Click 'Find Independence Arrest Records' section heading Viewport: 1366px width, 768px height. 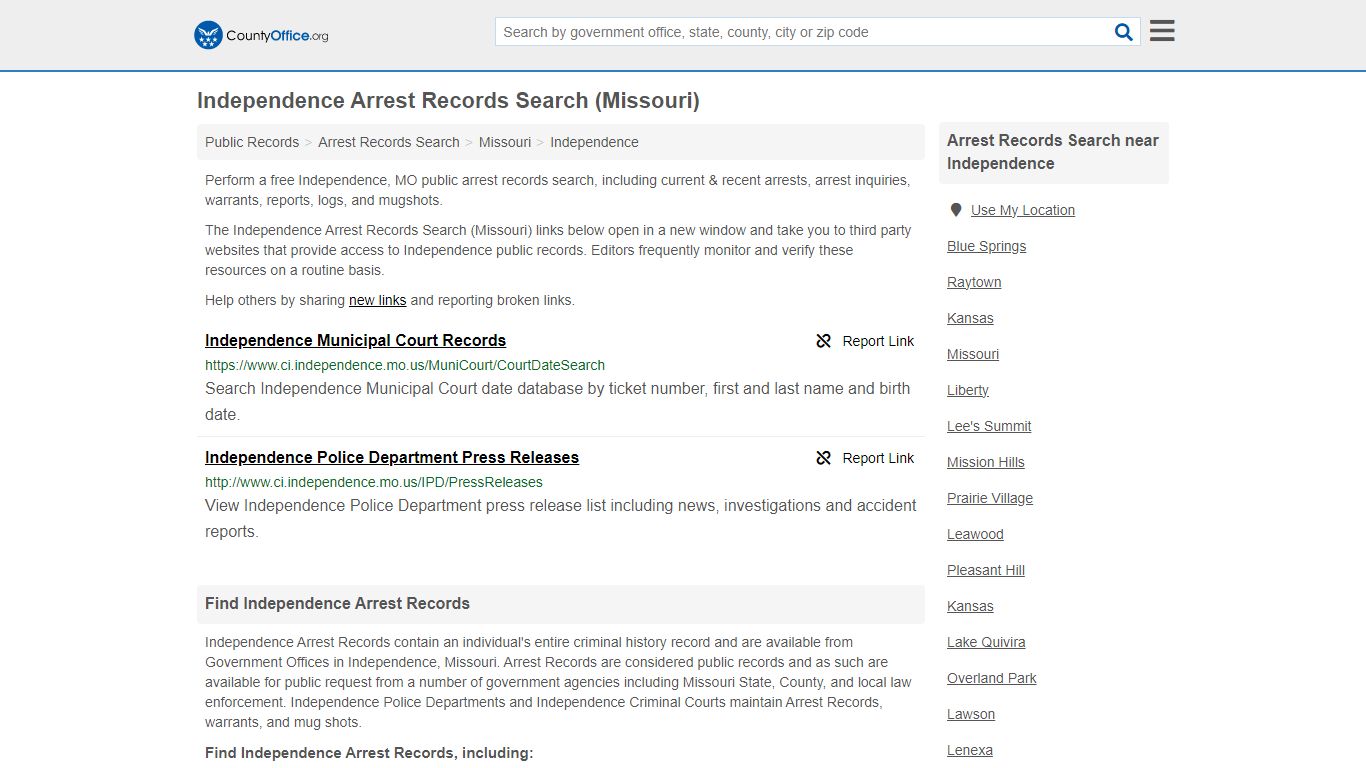(x=337, y=604)
